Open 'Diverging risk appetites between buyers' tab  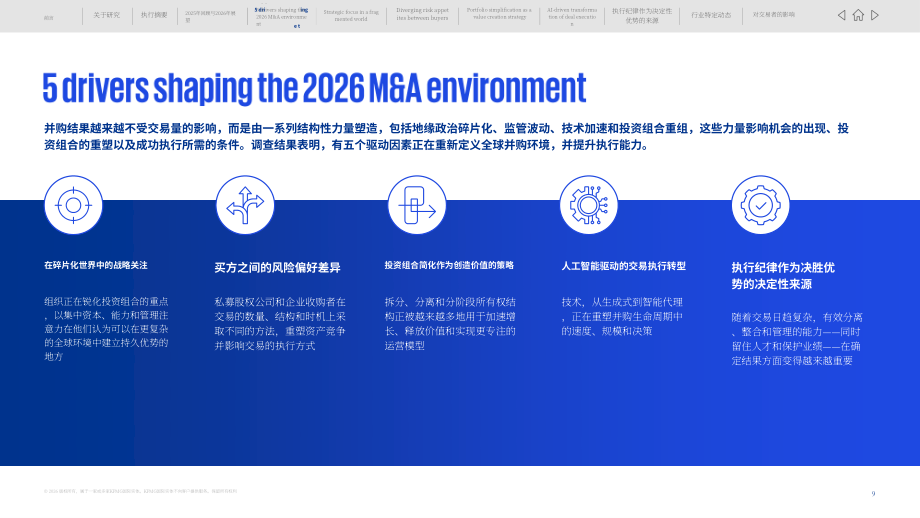point(422,14)
